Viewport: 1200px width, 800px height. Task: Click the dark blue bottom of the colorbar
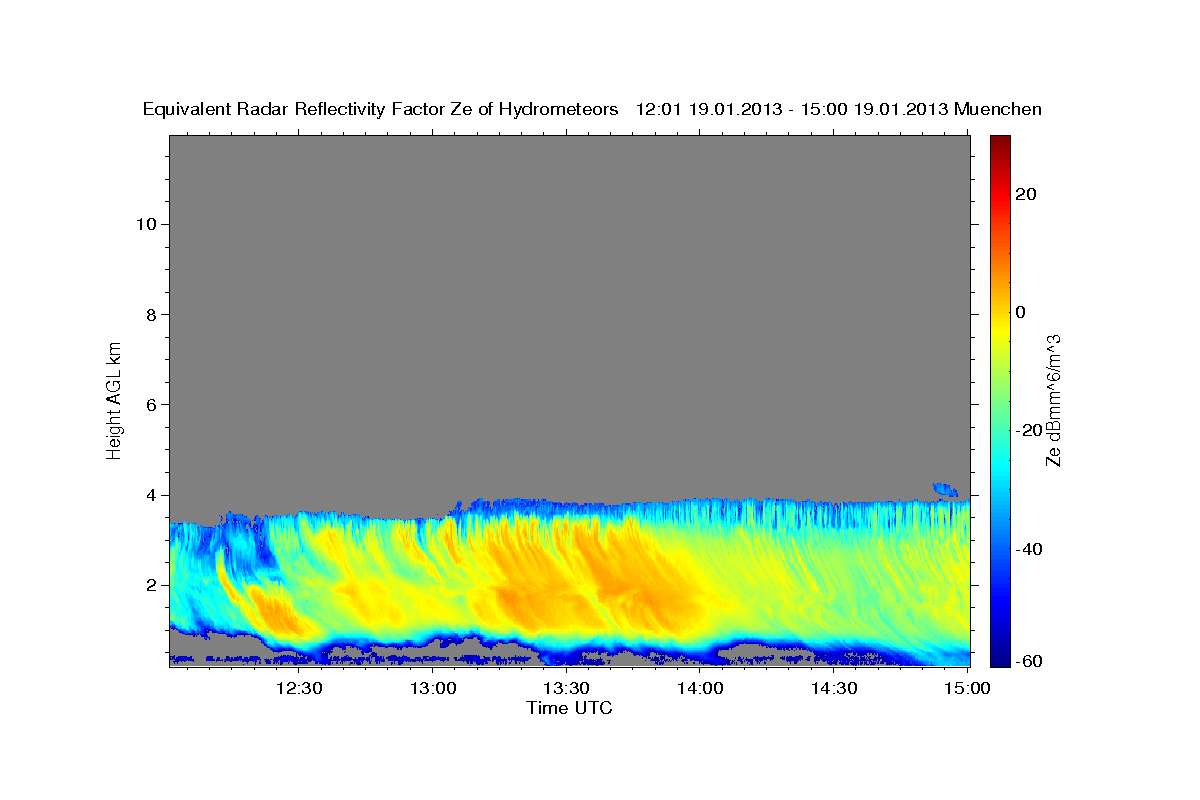click(x=999, y=655)
